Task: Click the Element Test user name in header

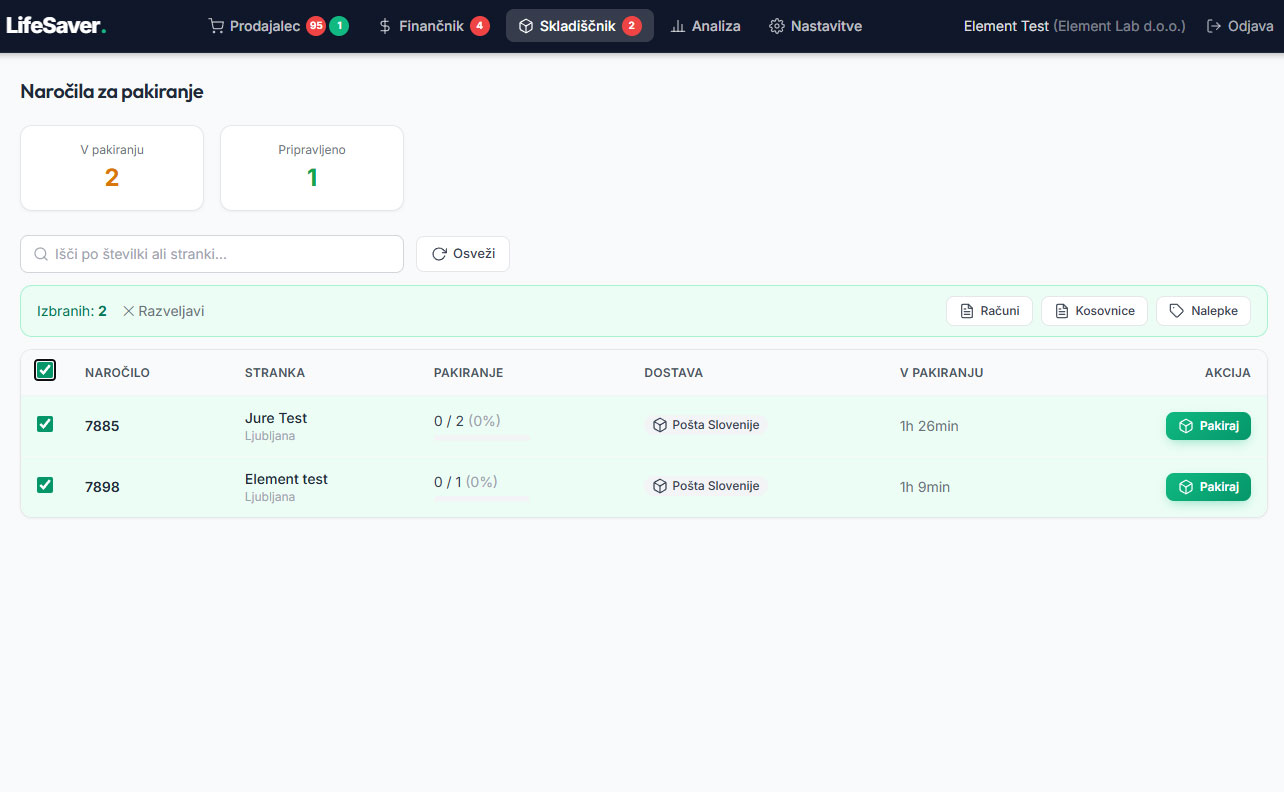Action: click(1006, 26)
